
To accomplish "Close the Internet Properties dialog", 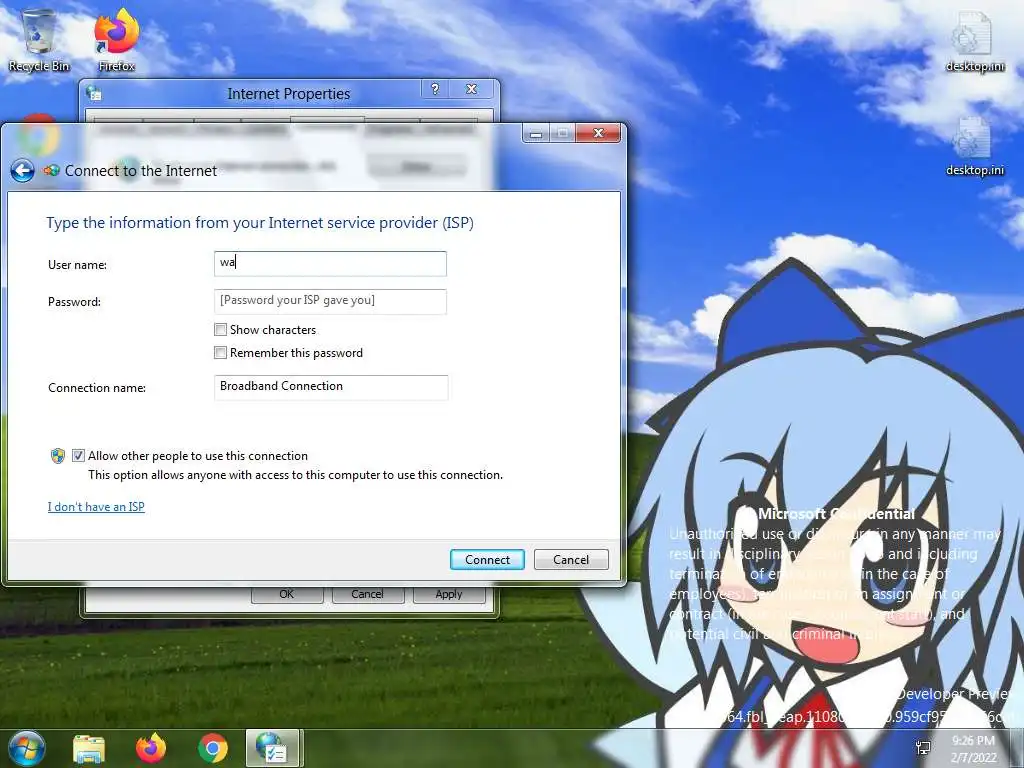I will (x=472, y=89).
